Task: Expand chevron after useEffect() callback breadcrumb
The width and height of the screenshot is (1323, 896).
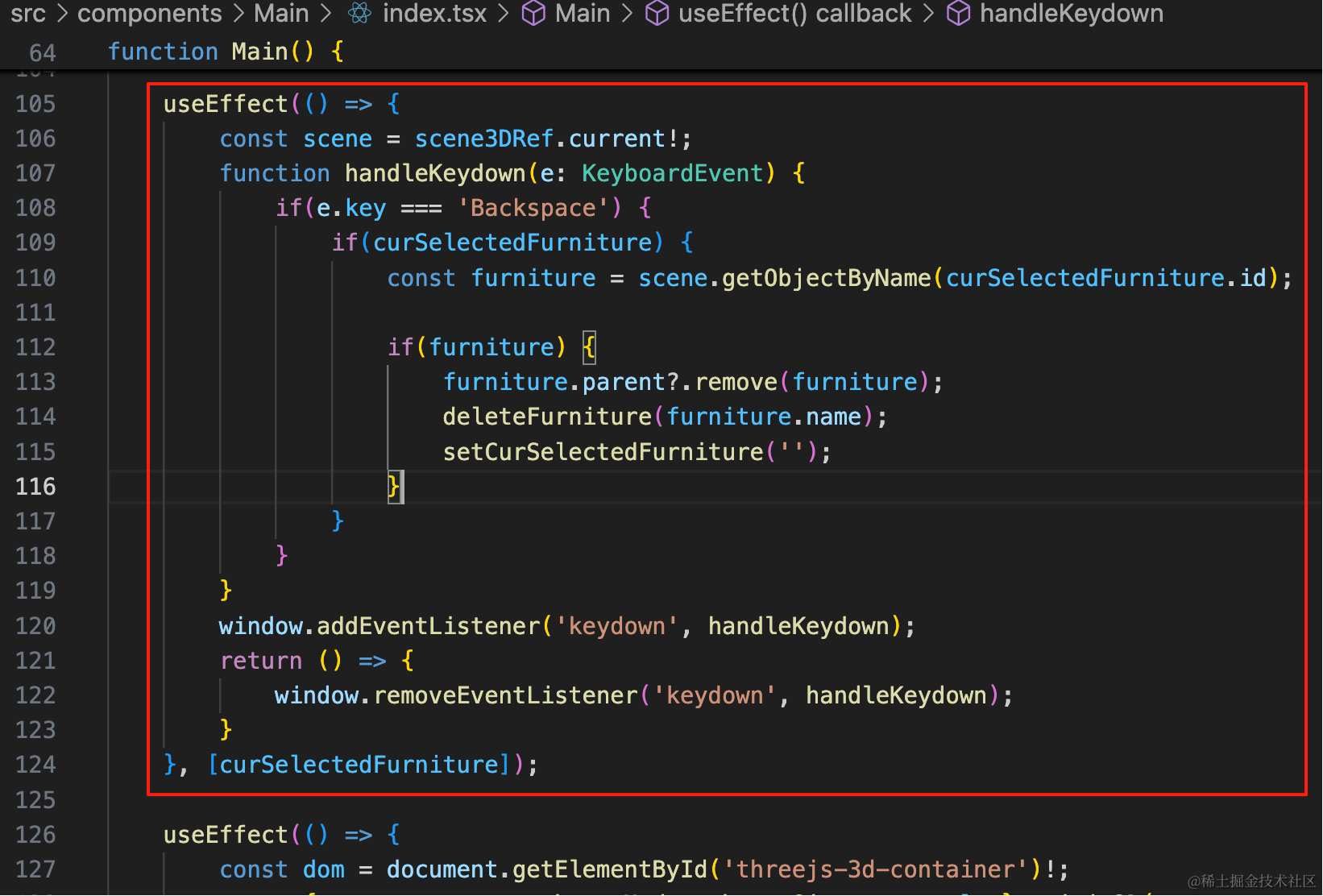Action: tap(928, 13)
